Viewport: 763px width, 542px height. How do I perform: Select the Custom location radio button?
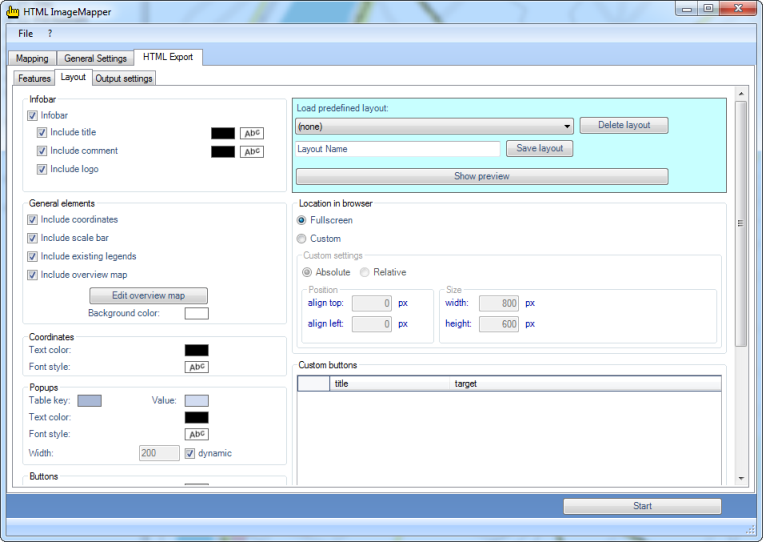click(x=302, y=239)
